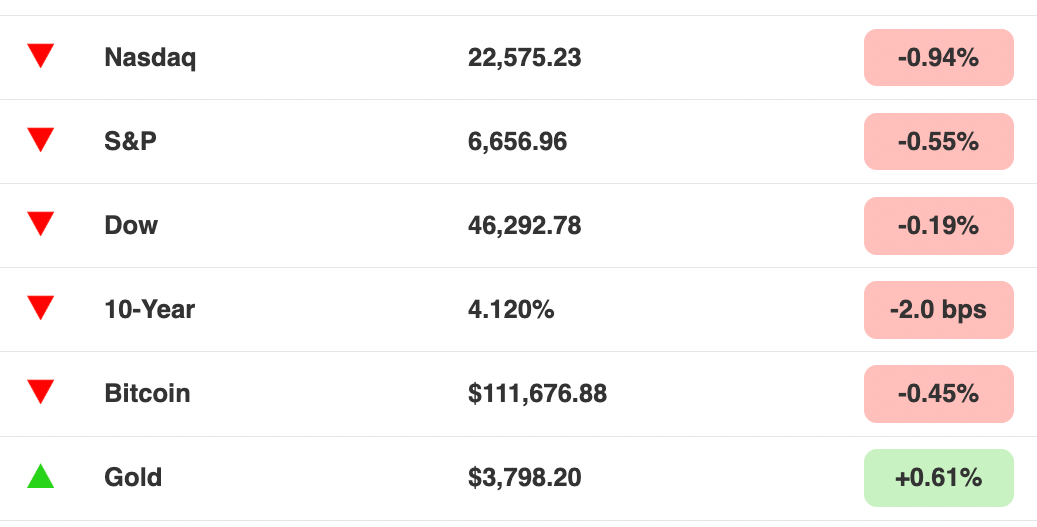The height and width of the screenshot is (527, 1037).
Task: Click the green up arrow beside Gold
Action: pos(40,476)
